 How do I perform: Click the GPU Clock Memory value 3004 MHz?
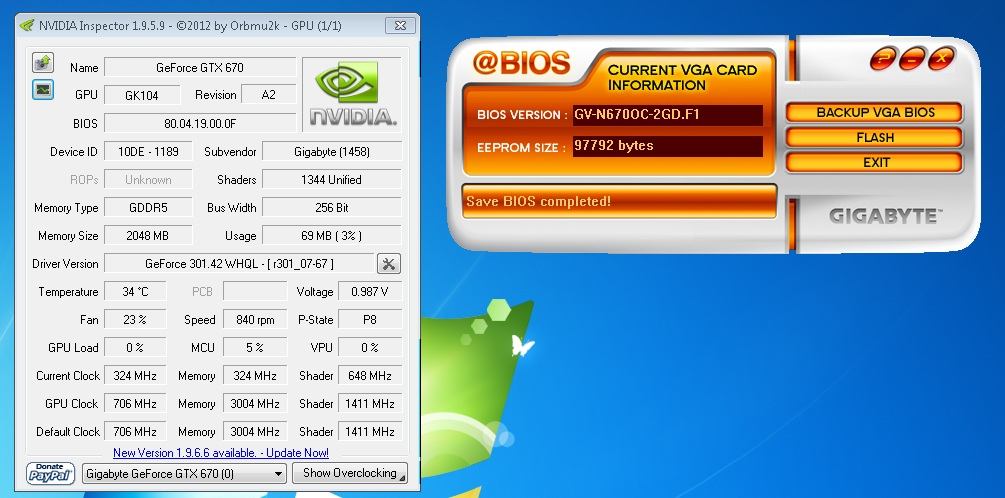tap(254, 403)
